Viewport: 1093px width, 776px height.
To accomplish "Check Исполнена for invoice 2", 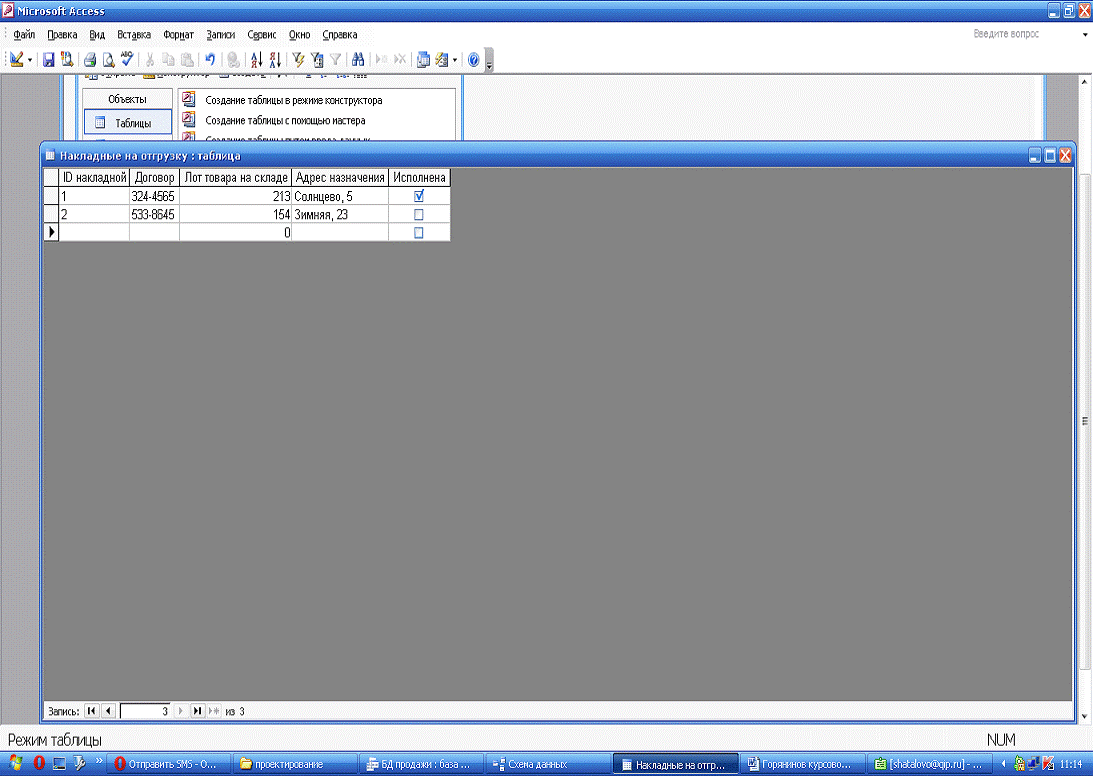I will (x=419, y=214).
